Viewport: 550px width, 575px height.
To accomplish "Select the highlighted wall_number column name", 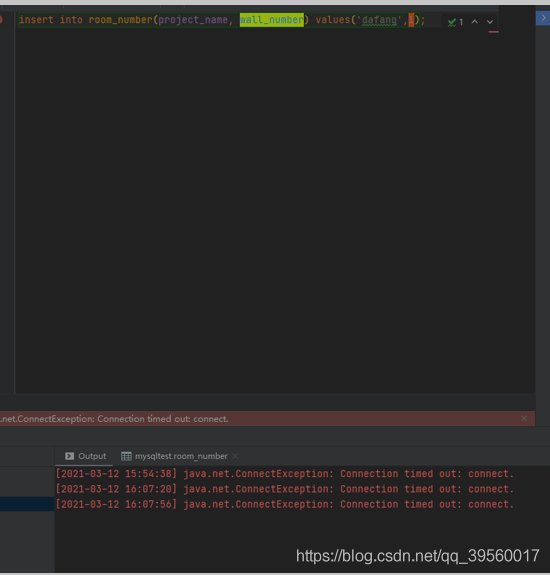I will (272, 20).
